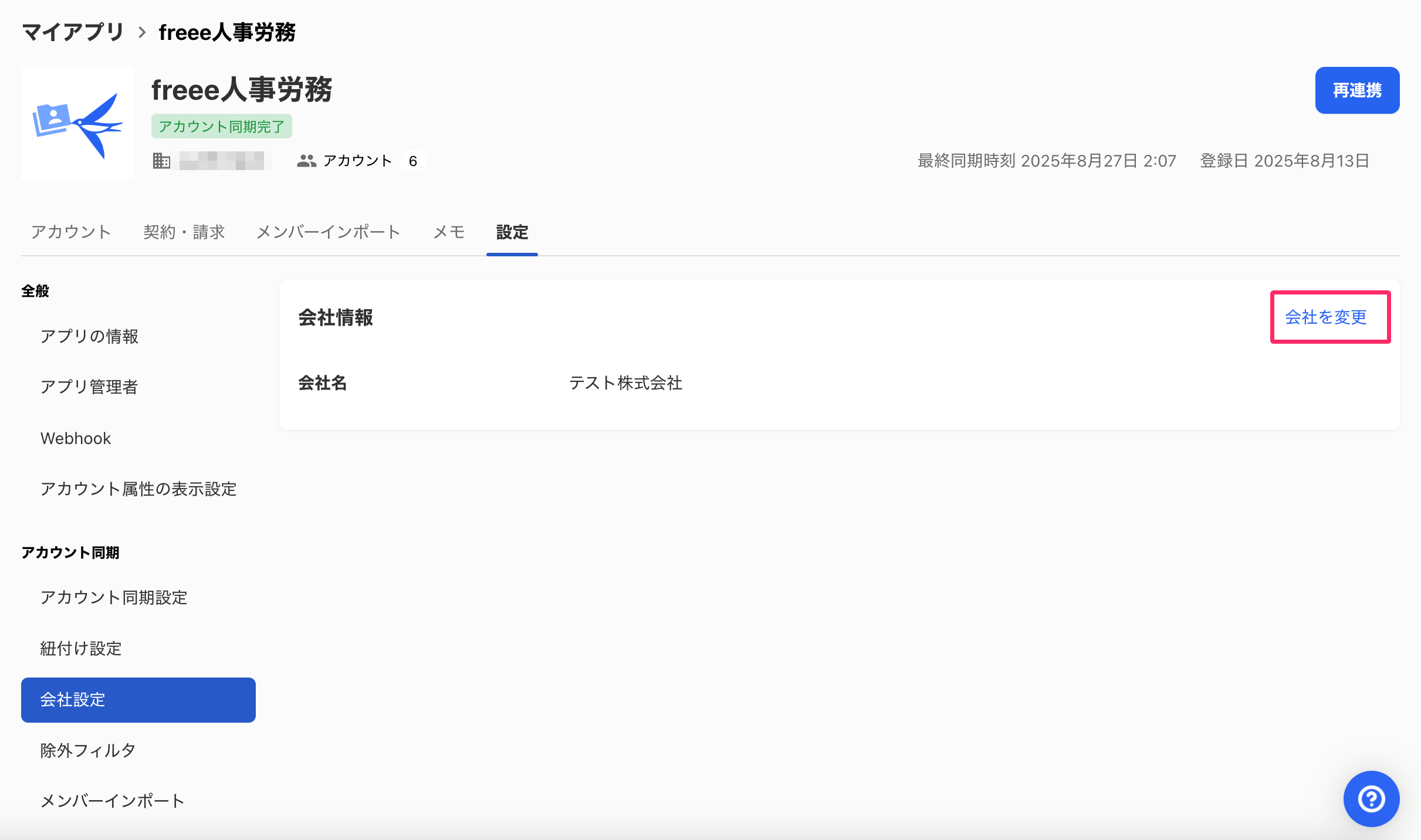Open アカウント属性の表示設定
The height and width of the screenshot is (840, 1421).
(x=138, y=489)
